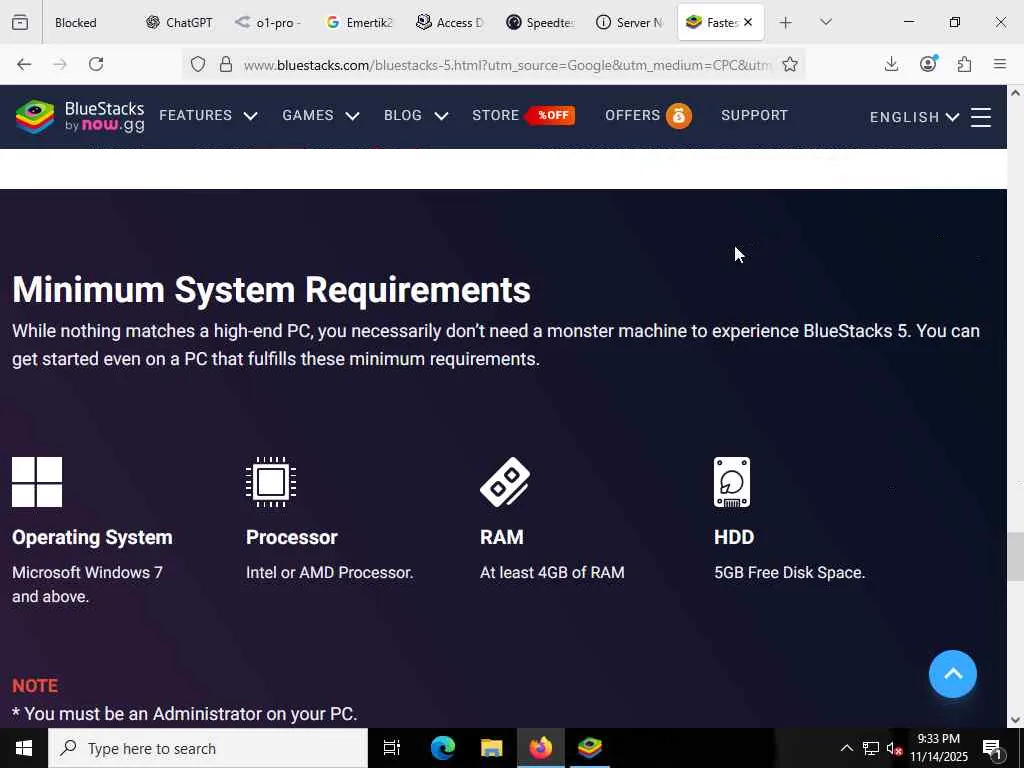Click the blue scroll-to-top arrow button
The height and width of the screenshot is (768, 1024).
(953, 674)
